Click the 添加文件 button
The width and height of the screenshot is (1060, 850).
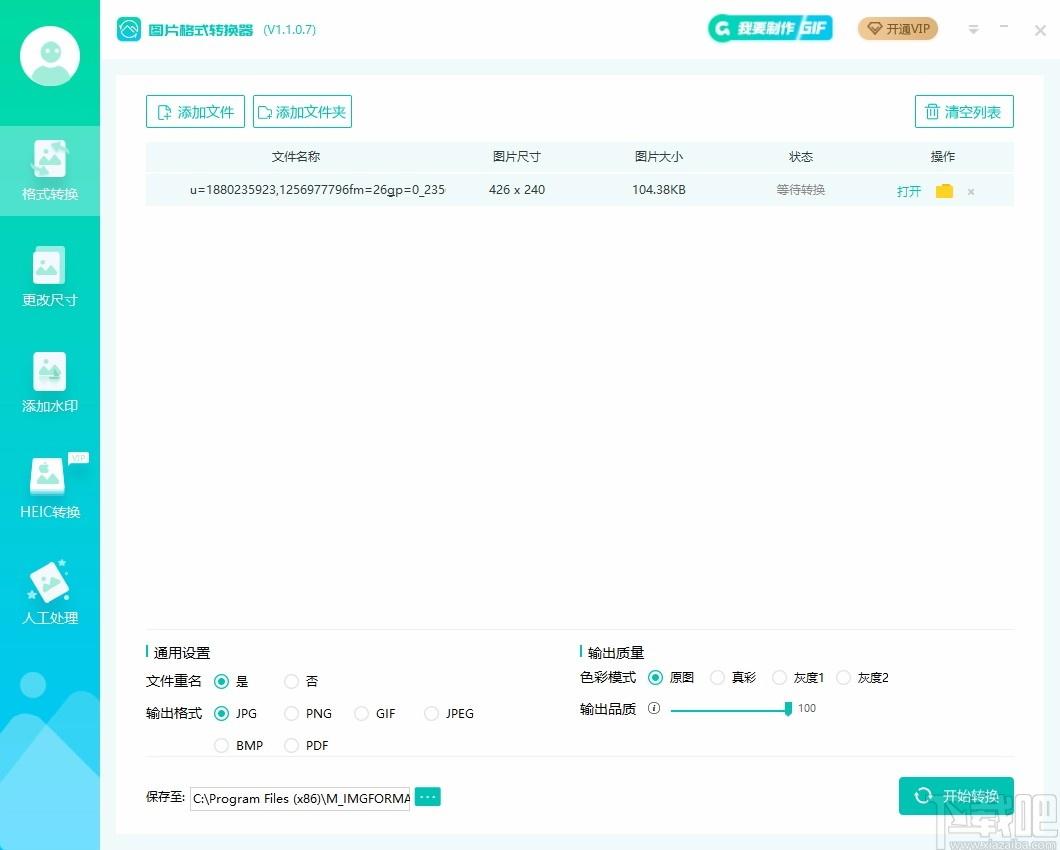195,112
